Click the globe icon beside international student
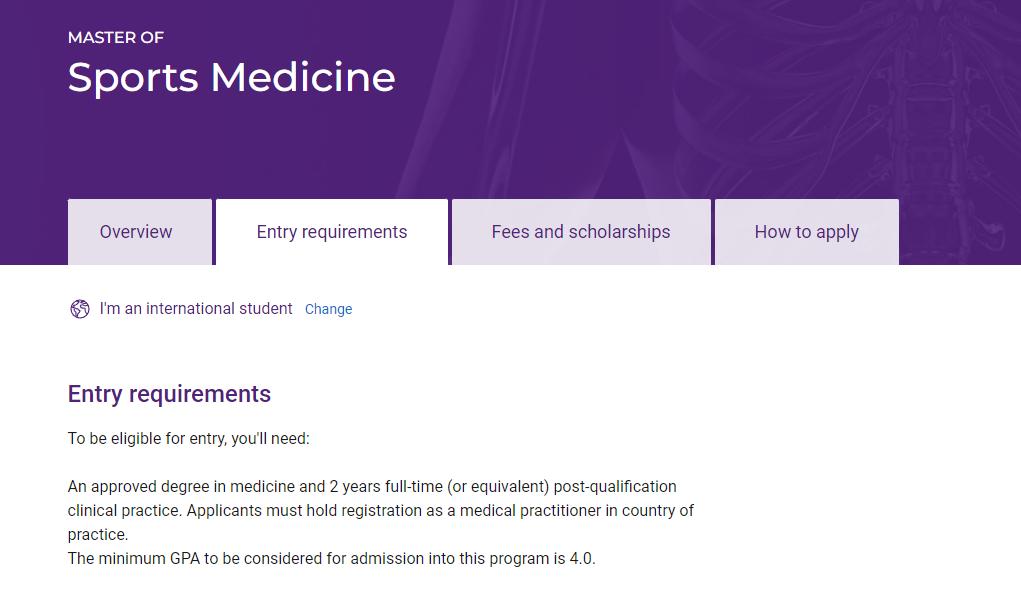 (x=80, y=309)
